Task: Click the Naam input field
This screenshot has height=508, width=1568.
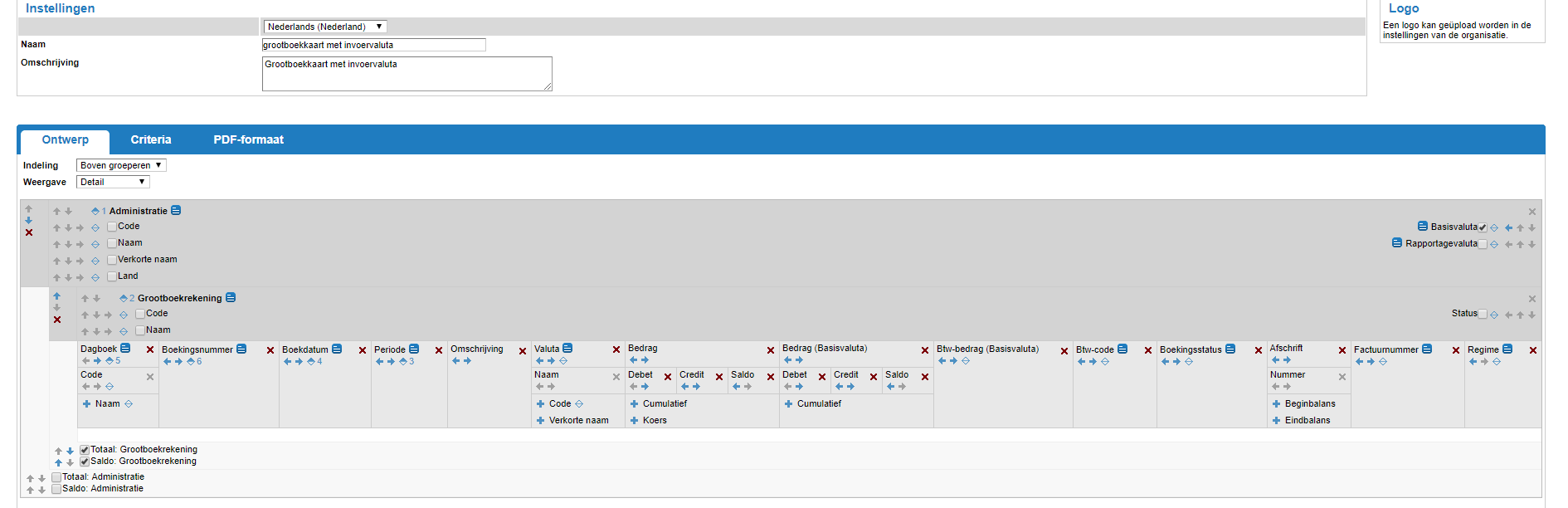Action: coord(373,45)
